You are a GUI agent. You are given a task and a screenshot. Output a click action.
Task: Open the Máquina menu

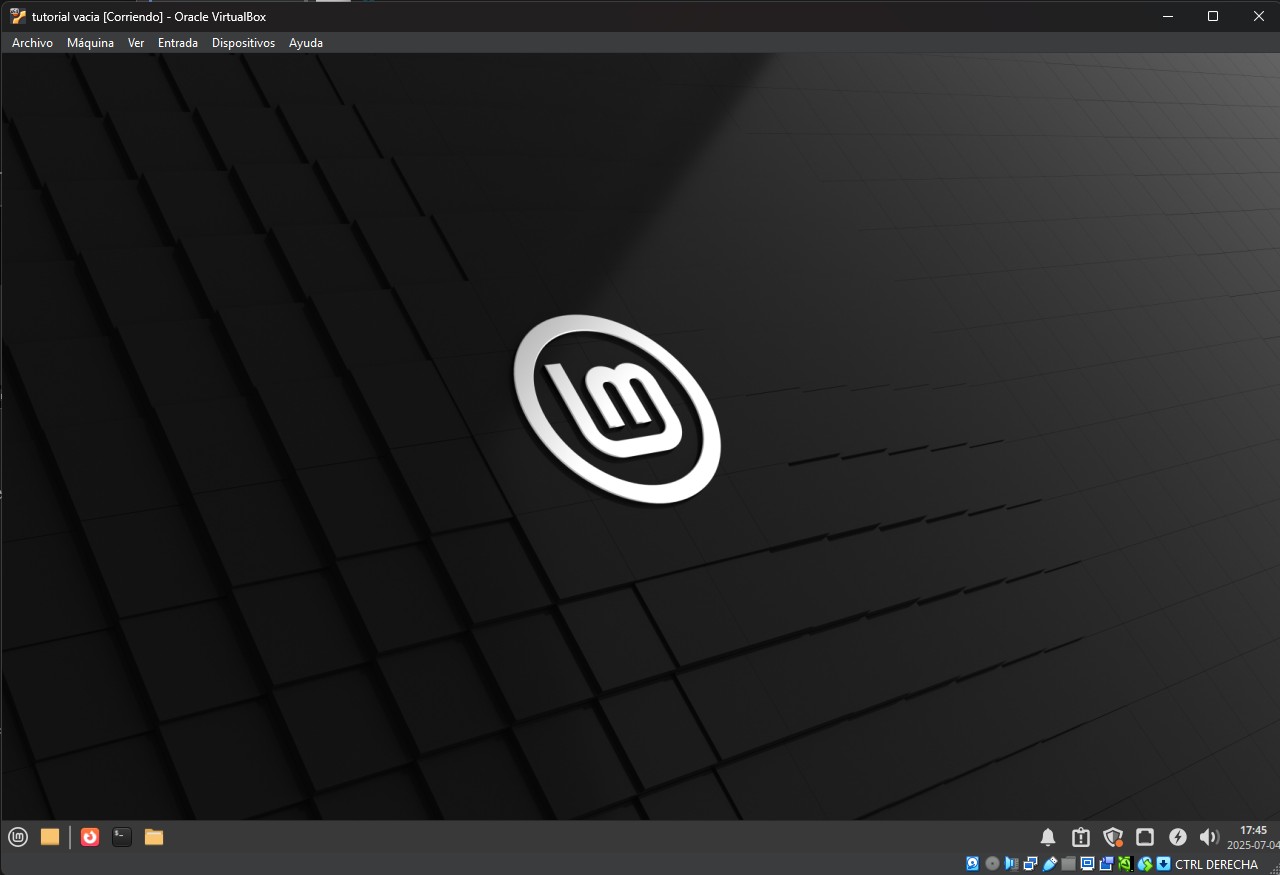click(x=90, y=43)
